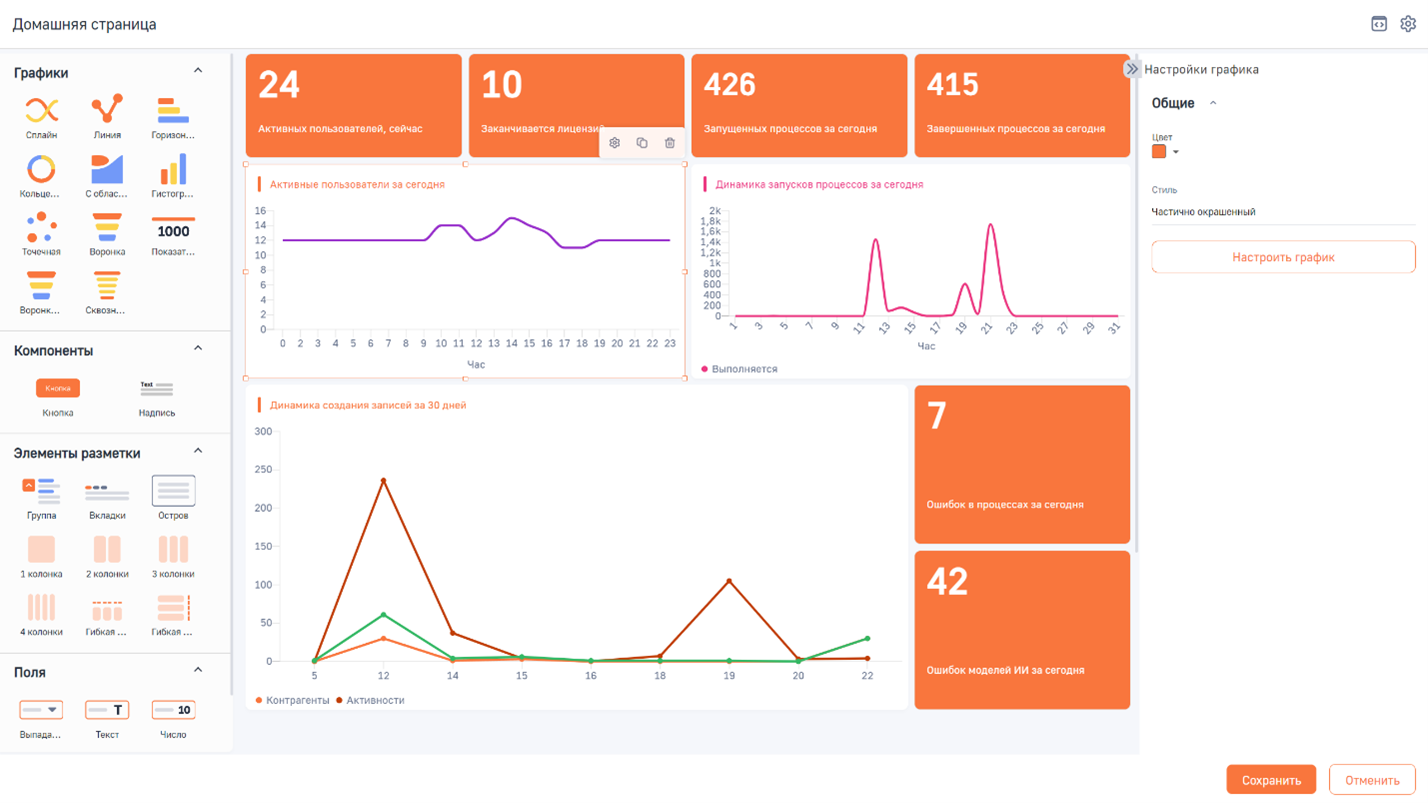Collapse the Элементы разметки section
This screenshot has height=803, width=1428.
coord(198,451)
